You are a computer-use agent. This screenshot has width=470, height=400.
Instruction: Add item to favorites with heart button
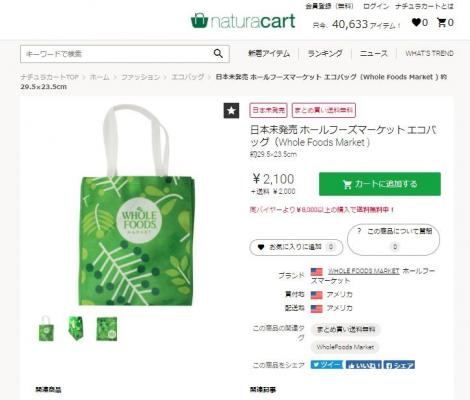pos(296,247)
